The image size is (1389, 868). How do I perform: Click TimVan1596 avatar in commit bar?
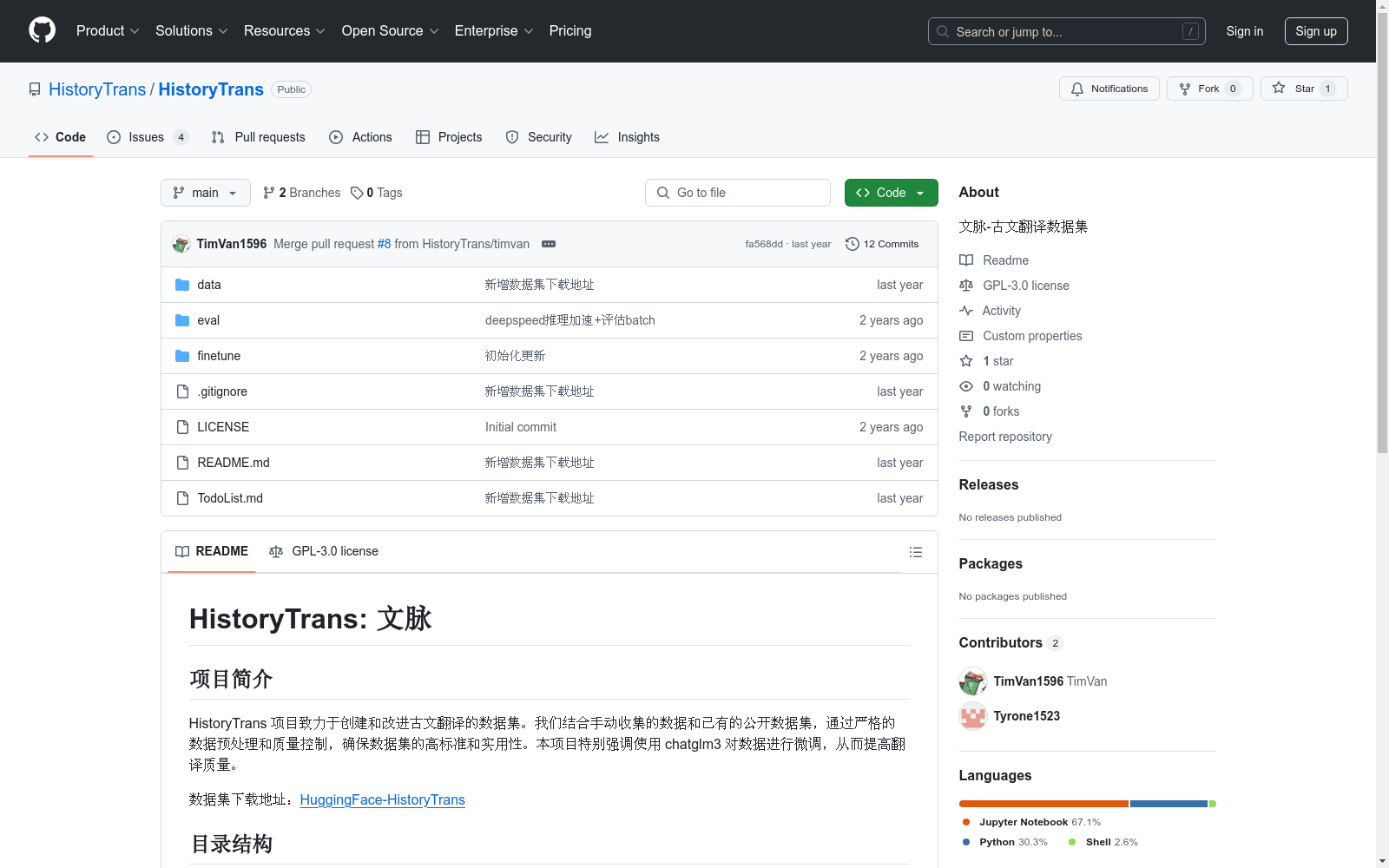pyautogui.click(x=181, y=244)
